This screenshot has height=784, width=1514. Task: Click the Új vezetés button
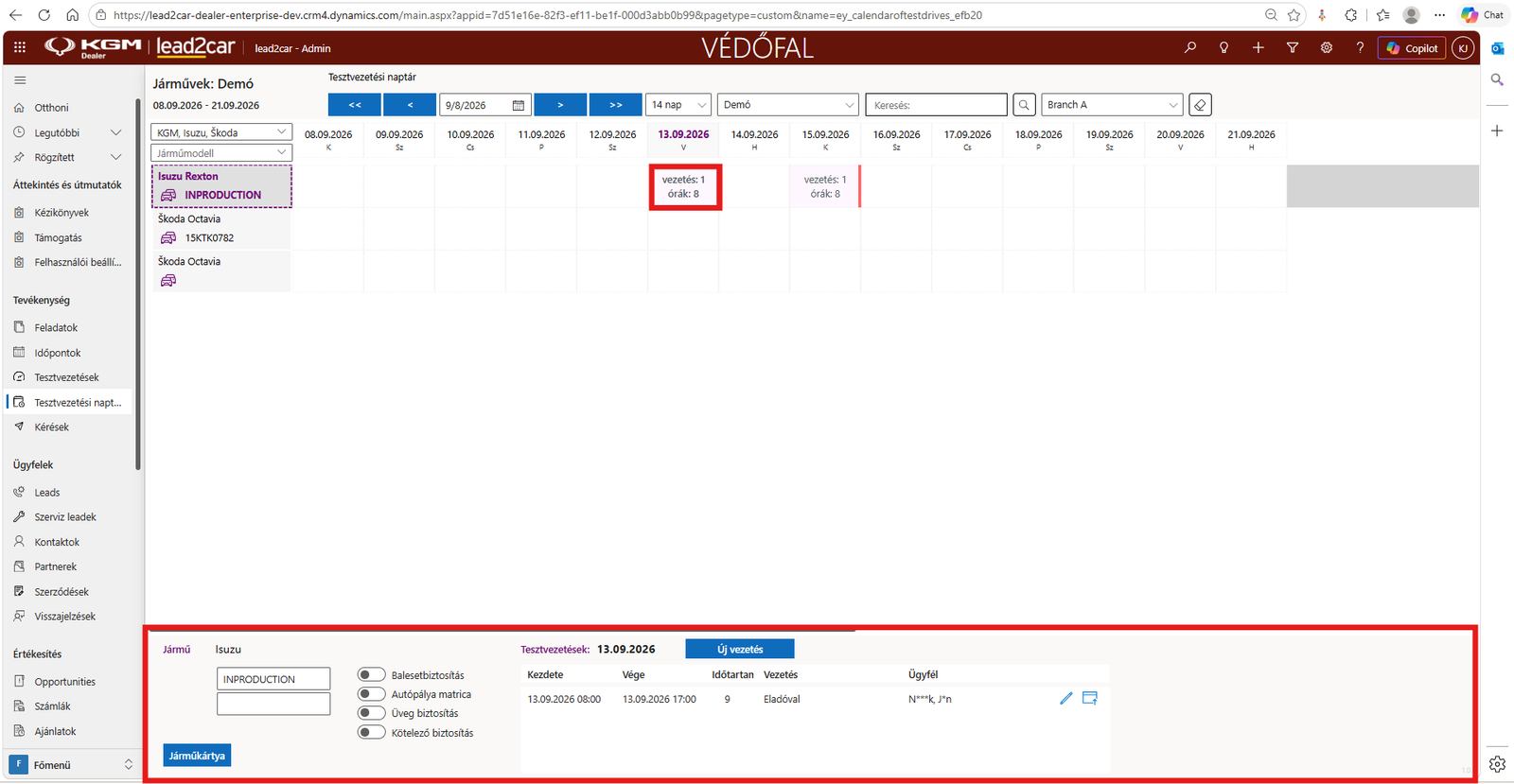point(740,650)
